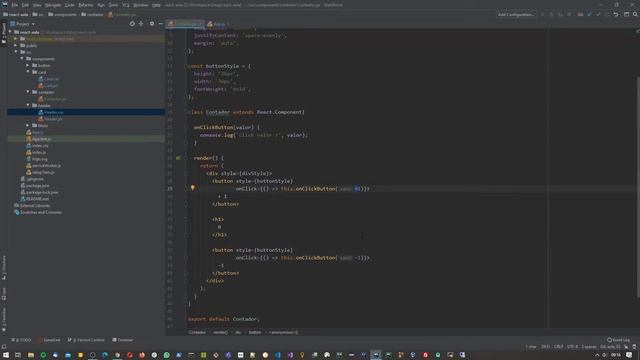Click the rollback arrow icon in the toolbar
The height and width of the screenshot is (360, 640).
pos(616,14)
